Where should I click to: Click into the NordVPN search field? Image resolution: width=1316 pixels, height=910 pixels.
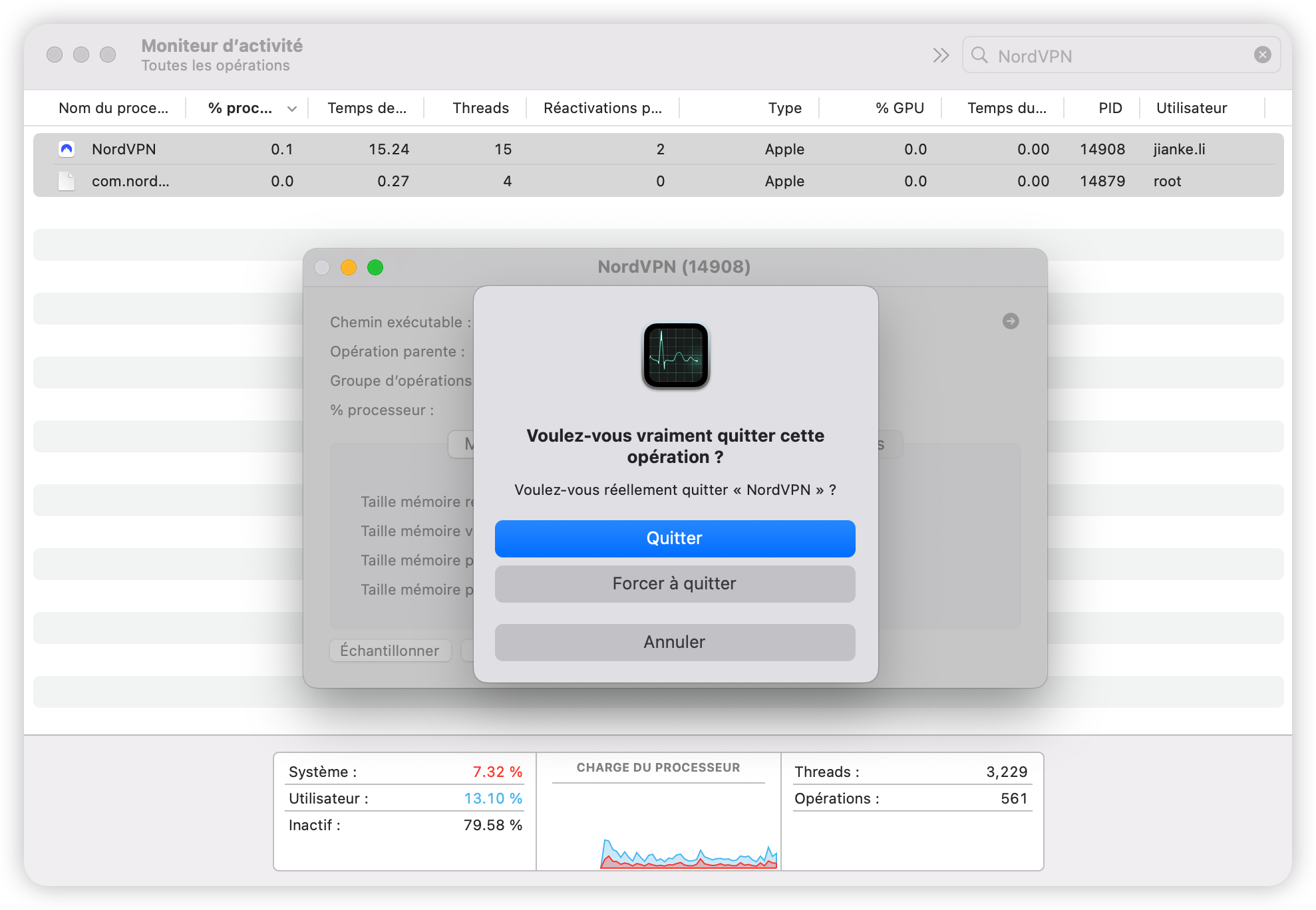(1121, 55)
